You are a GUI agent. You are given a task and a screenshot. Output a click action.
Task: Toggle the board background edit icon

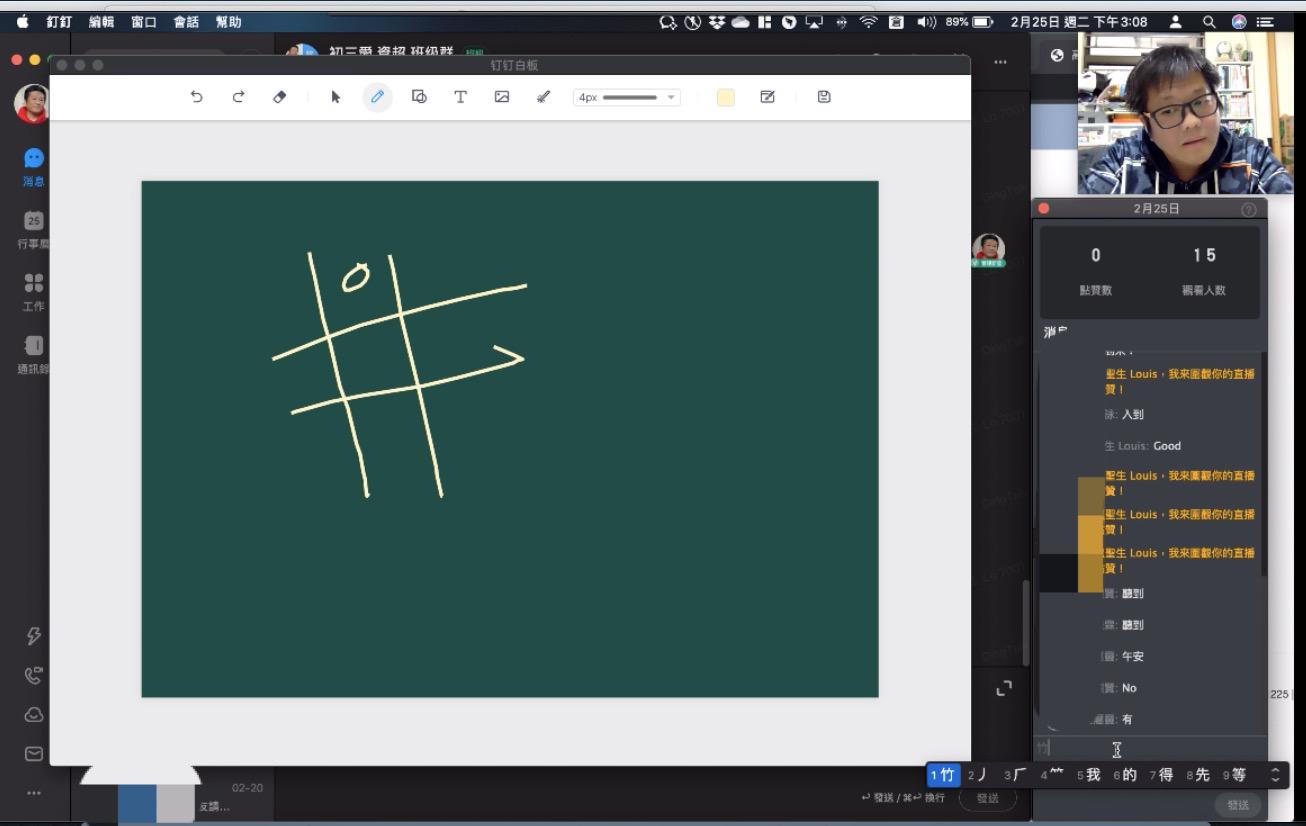(x=767, y=97)
